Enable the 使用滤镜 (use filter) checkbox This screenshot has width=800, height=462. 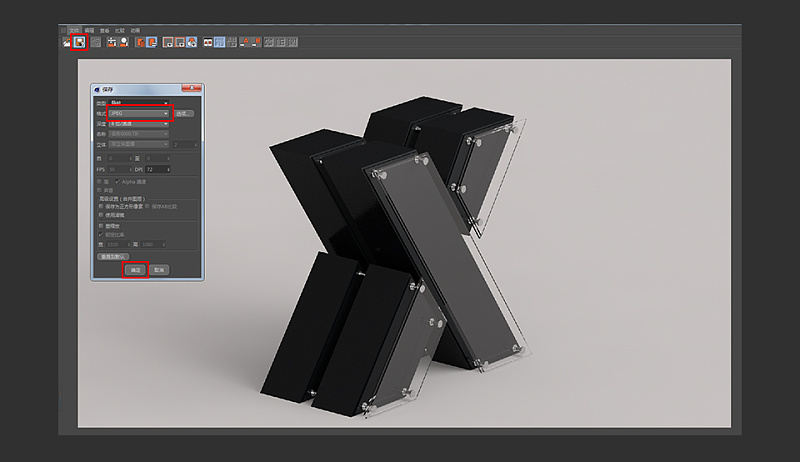click(x=99, y=213)
